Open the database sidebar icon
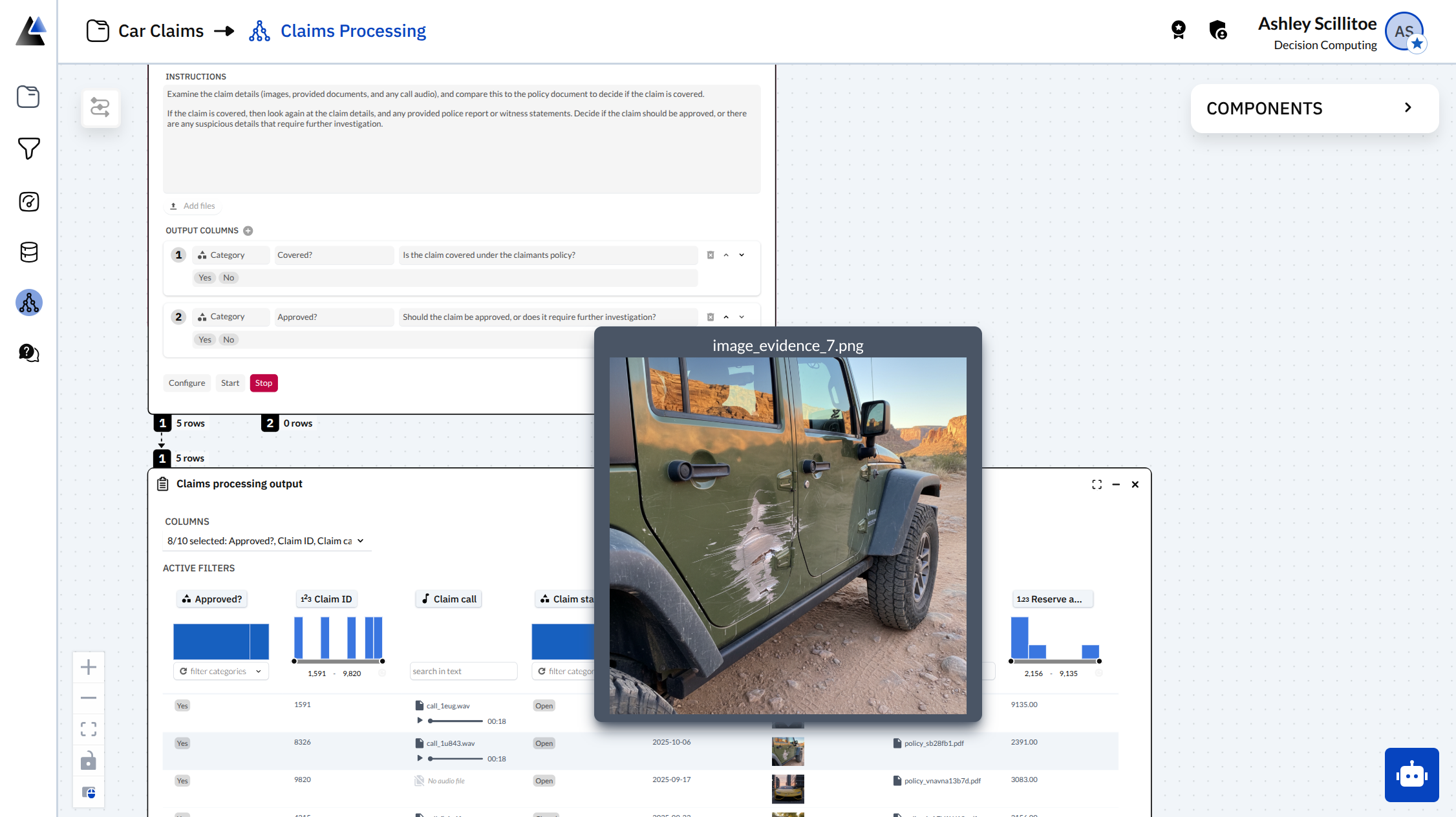1456x817 pixels. 28,252
